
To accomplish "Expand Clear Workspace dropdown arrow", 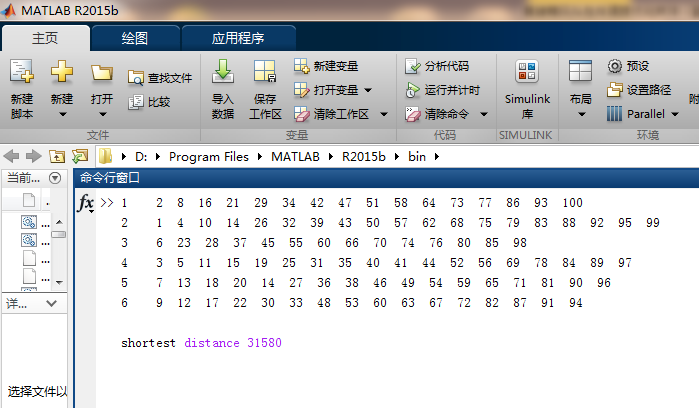I will pos(383,115).
